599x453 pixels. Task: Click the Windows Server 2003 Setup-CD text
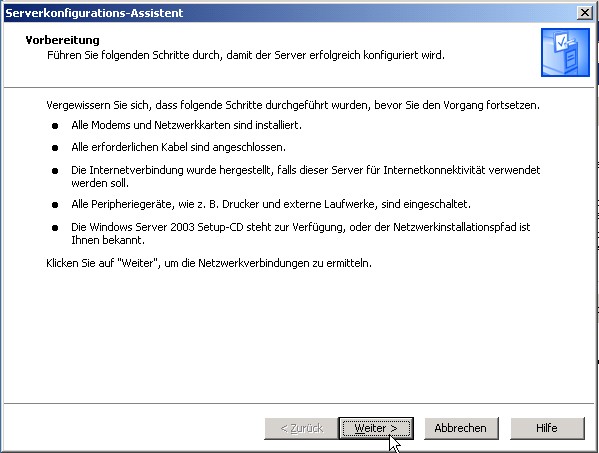pyautogui.click(x=301, y=233)
